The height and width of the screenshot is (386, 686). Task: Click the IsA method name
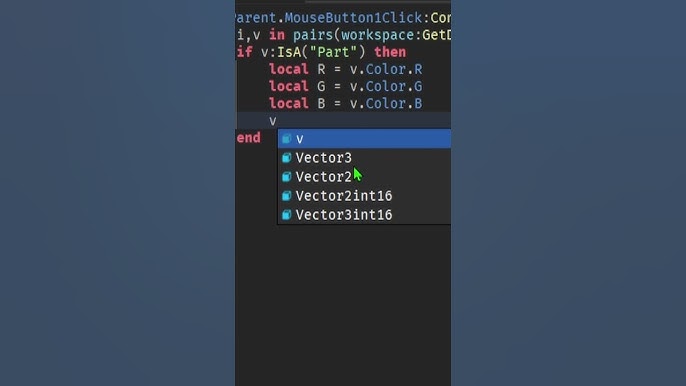289,52
